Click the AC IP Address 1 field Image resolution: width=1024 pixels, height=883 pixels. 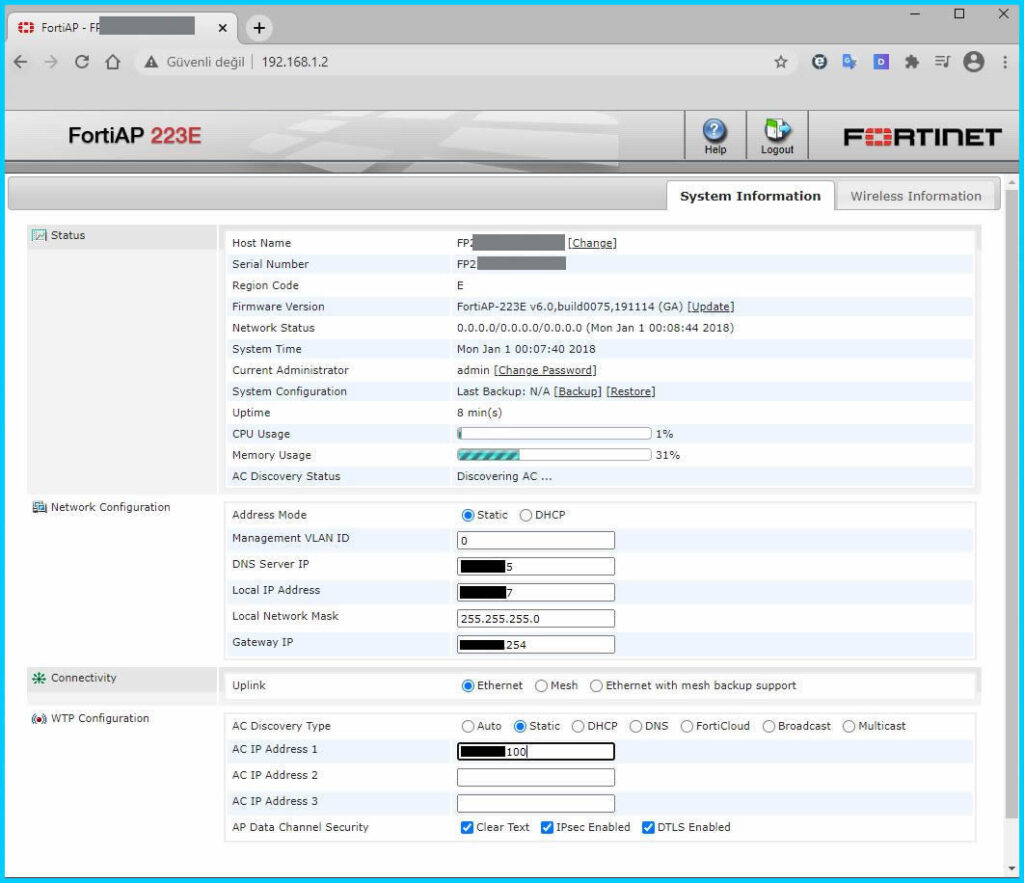536,752
